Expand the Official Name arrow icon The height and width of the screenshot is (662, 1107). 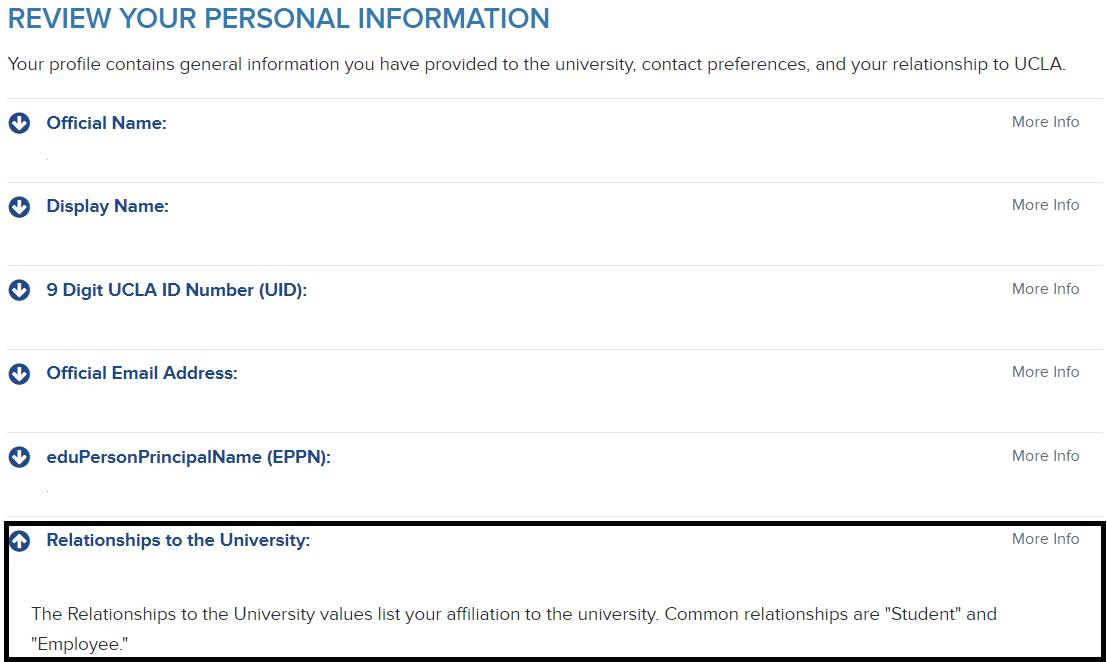click(19, 123)
